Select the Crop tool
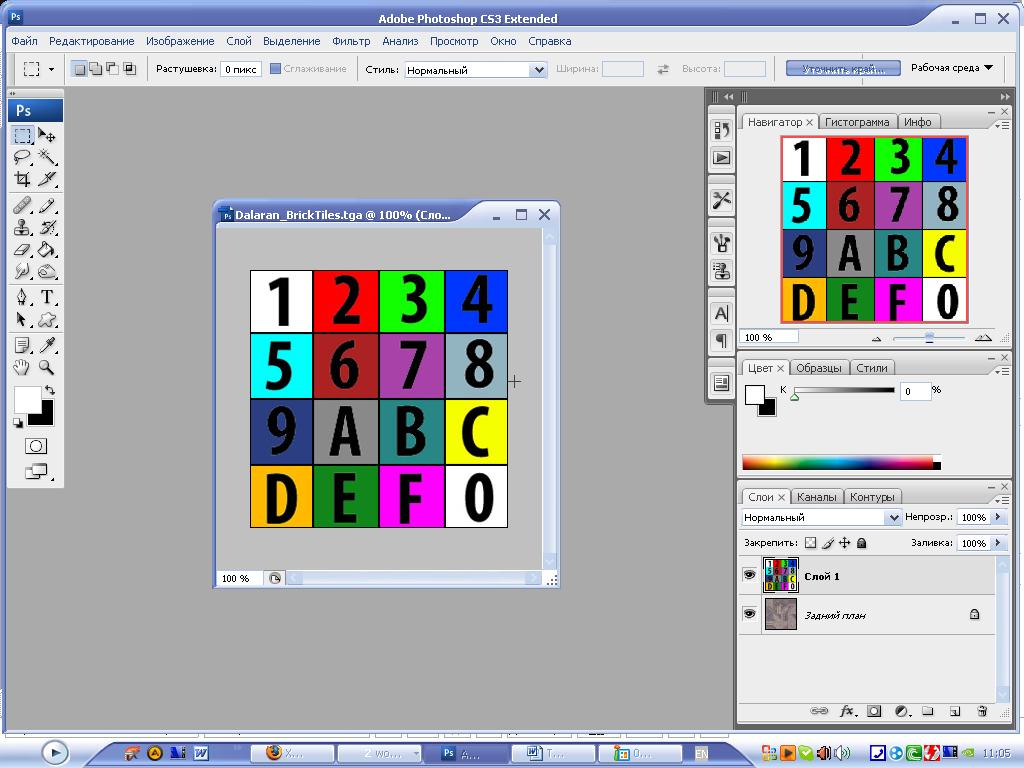This screenshot has height=768, width=1024. pyautogui.click(x=23, y=178)
